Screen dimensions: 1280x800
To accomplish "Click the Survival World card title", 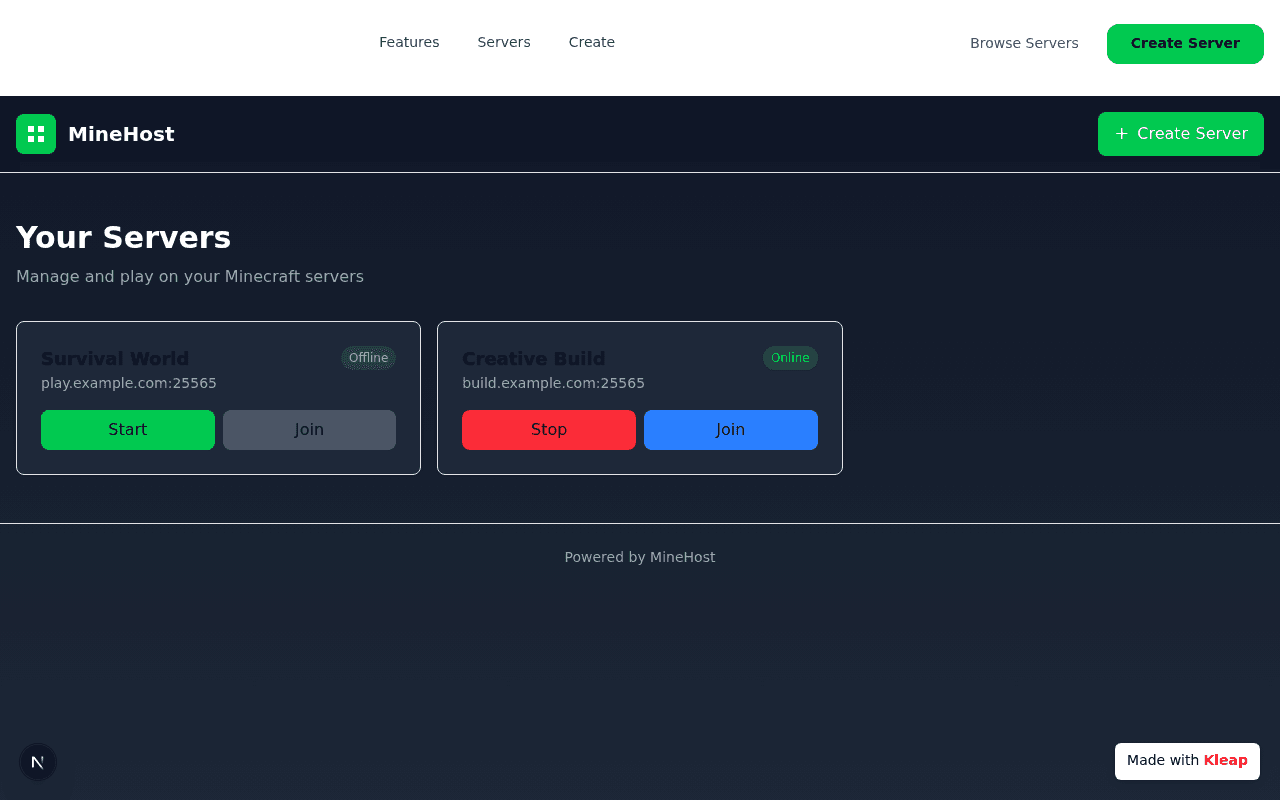I will (x=115, y=359).
